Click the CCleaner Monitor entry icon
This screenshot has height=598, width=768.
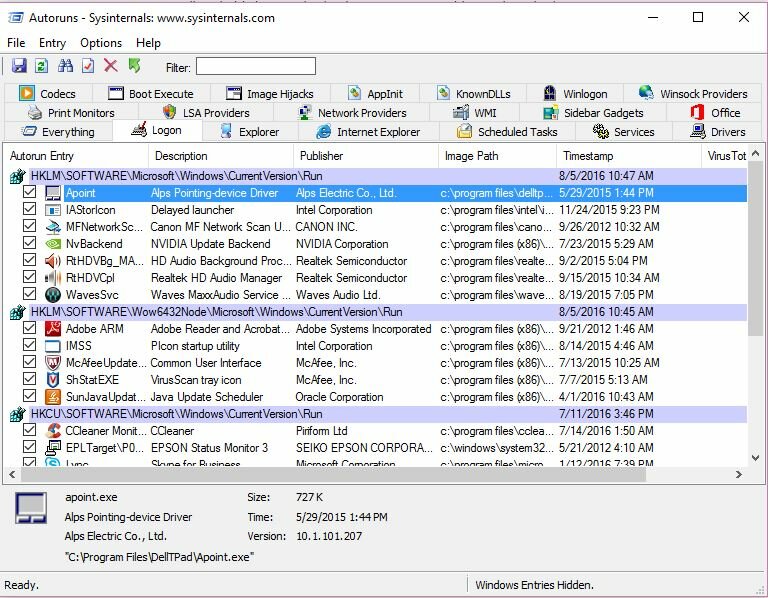point(53,431)
